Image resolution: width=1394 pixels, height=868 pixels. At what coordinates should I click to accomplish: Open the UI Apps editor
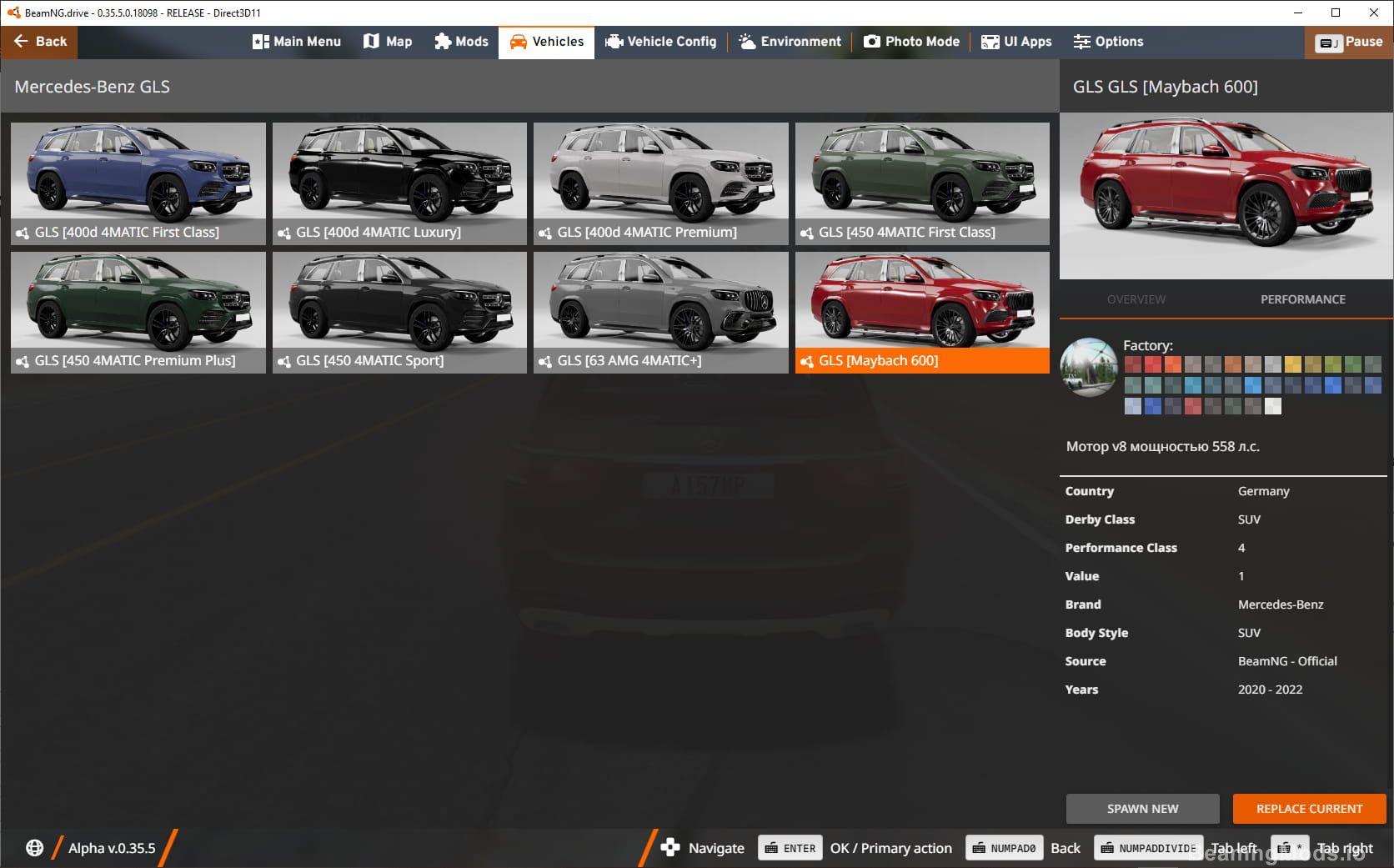[1016, 42]
